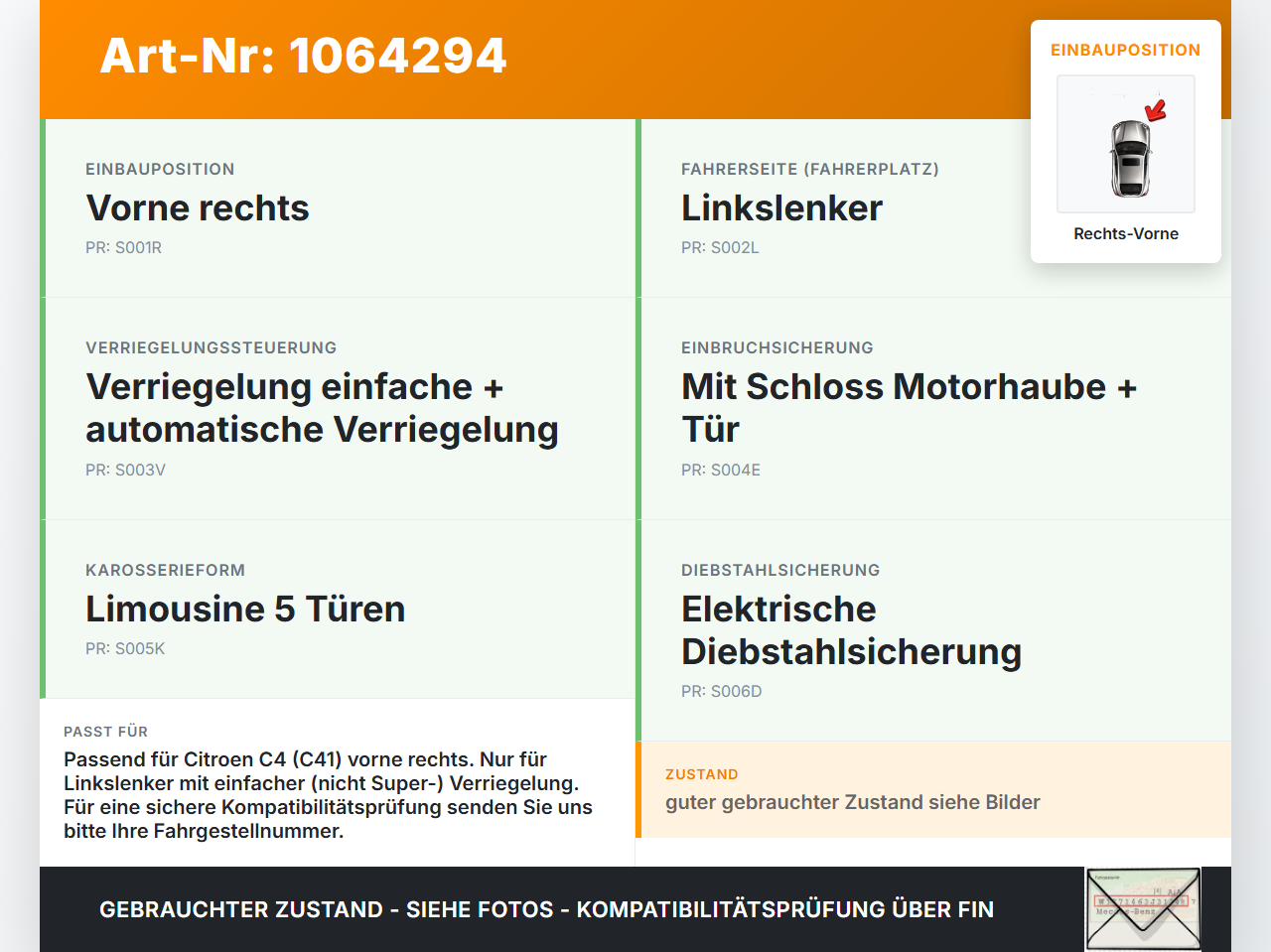Click gray EINBAUPOSITION label above Vorne rechts
Viewport: 1271px width, 952px height.
point(160,170)
